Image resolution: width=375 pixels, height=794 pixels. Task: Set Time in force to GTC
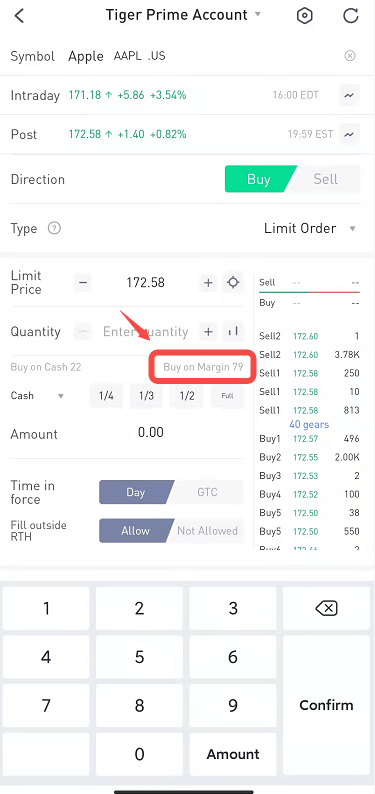tap(207, 492)
